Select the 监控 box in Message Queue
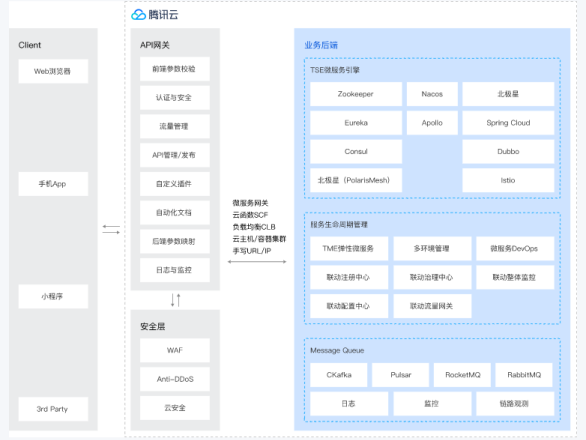Image resolution: width=586 pixels, height=440 pixels. (x=432, y=404)
